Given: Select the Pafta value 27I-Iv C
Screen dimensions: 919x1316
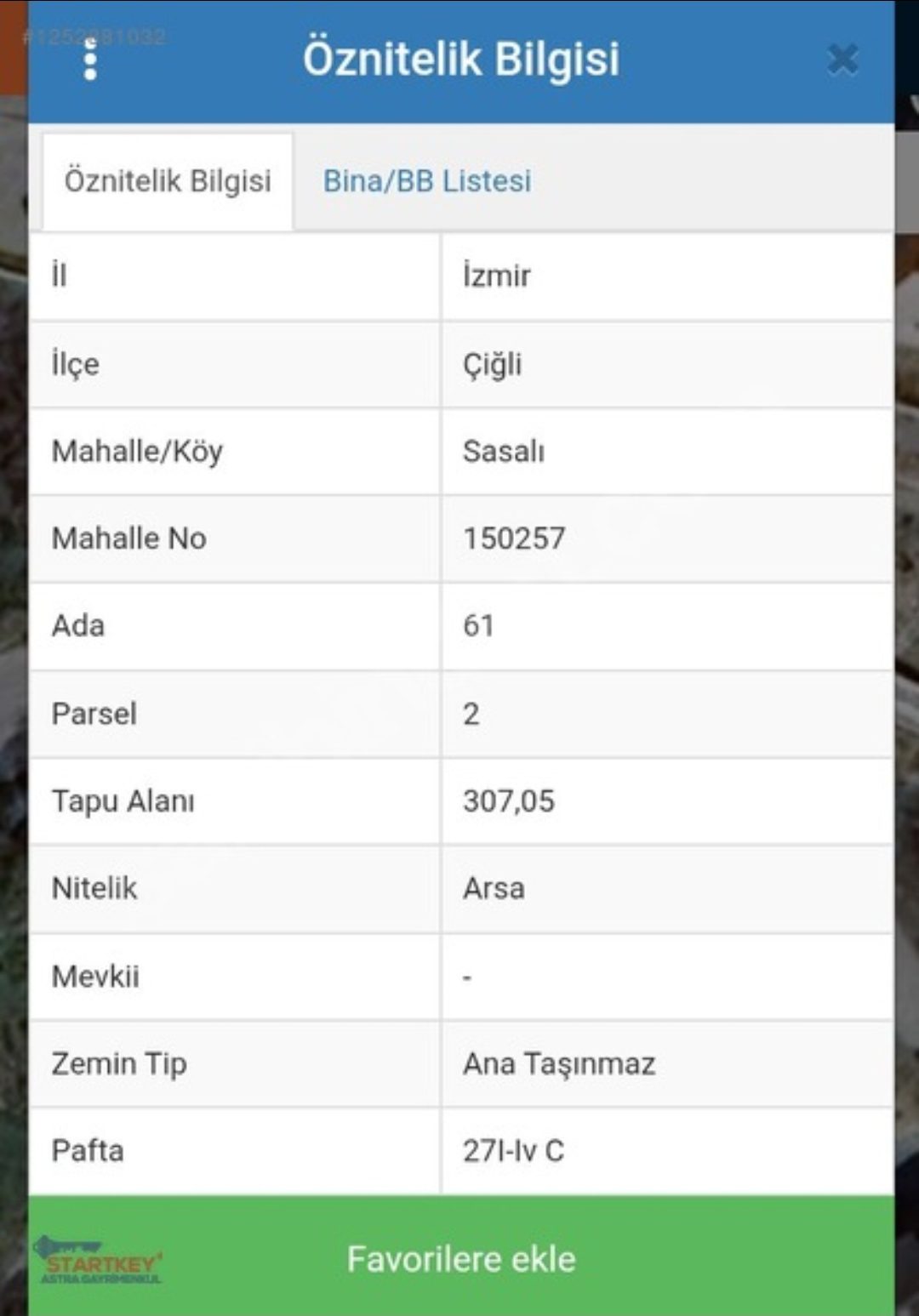Looking at the screenshot, I should (514, 1152).
